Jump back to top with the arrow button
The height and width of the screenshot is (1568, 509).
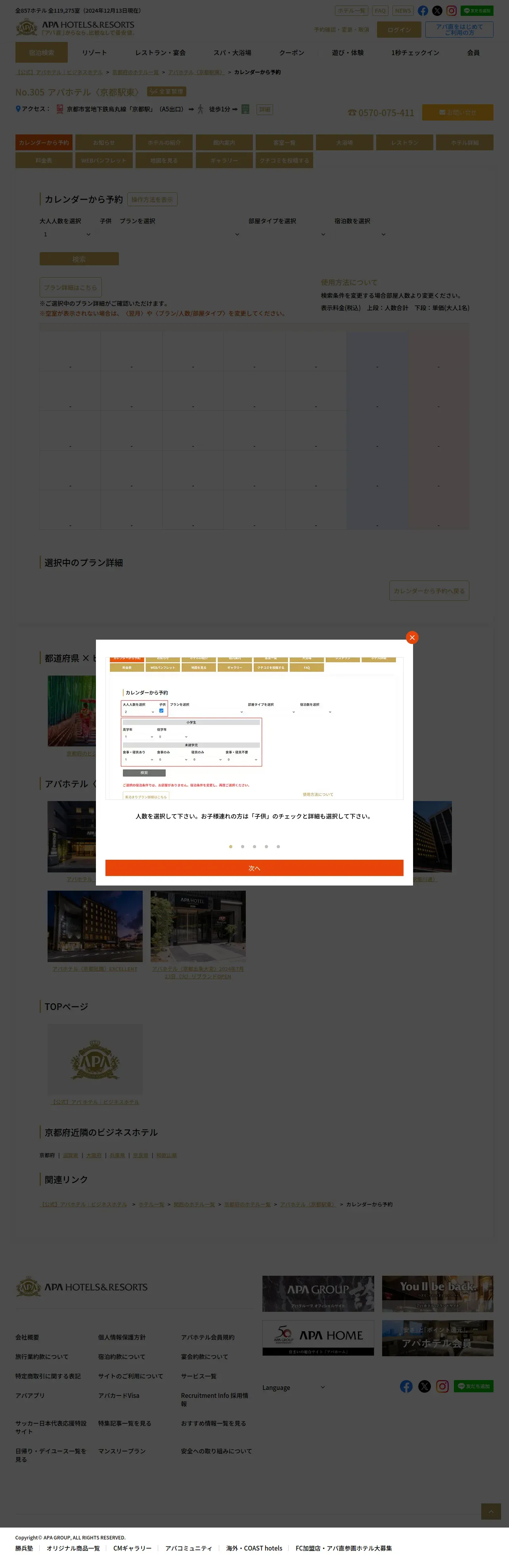491,1511
